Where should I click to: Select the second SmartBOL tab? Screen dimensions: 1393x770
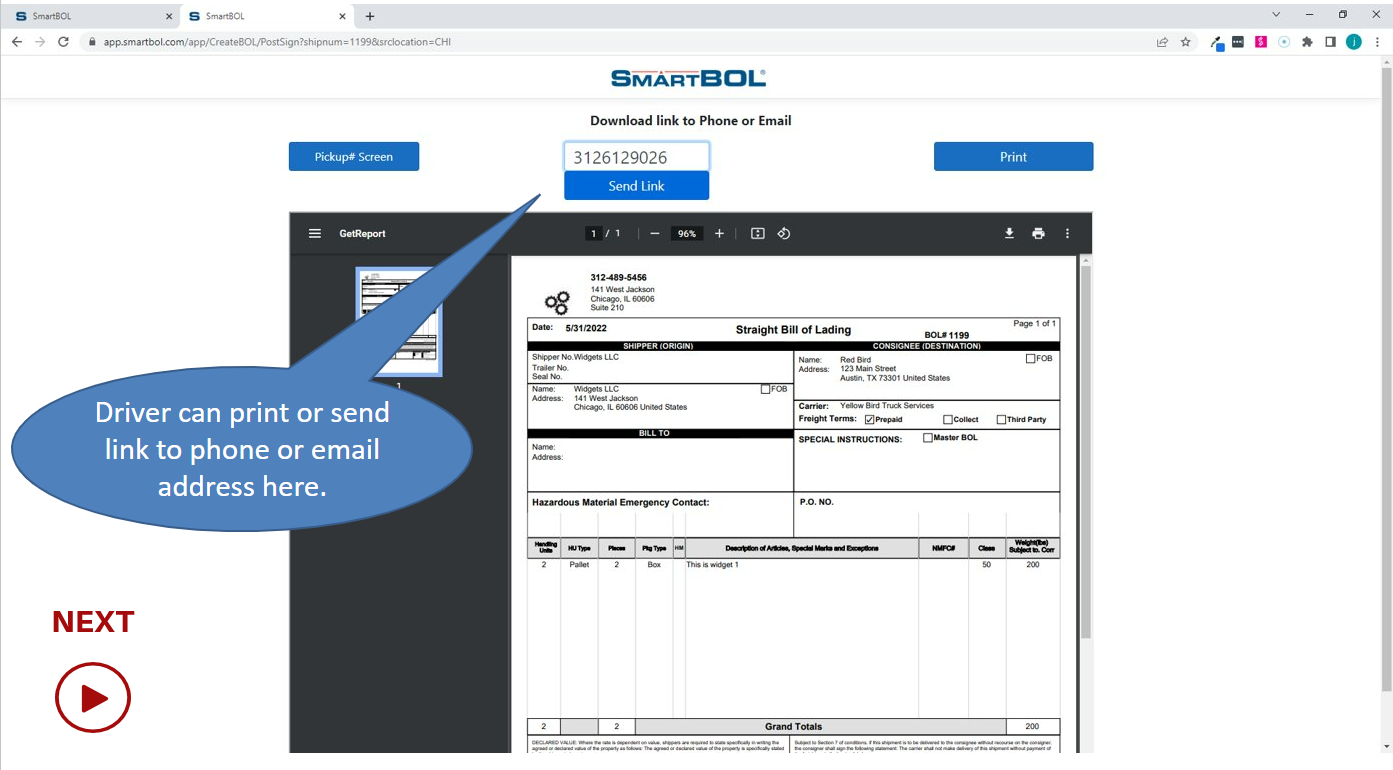pyautogui.click(x=266, y=16)
